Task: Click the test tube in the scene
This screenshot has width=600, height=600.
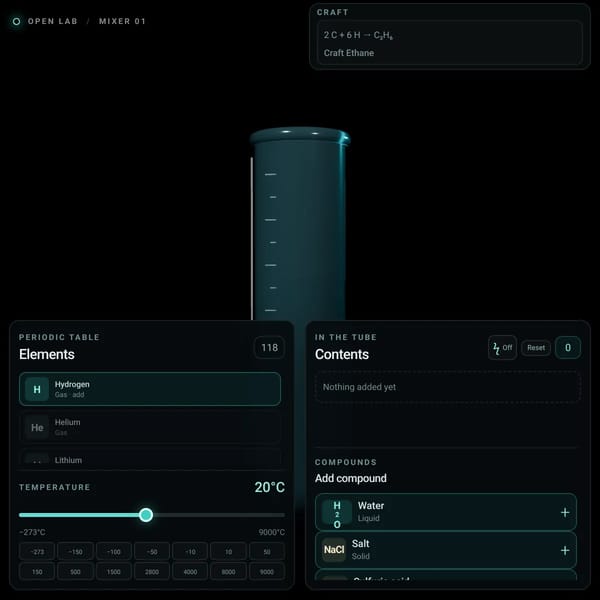Action: click(x=299, y=225)
